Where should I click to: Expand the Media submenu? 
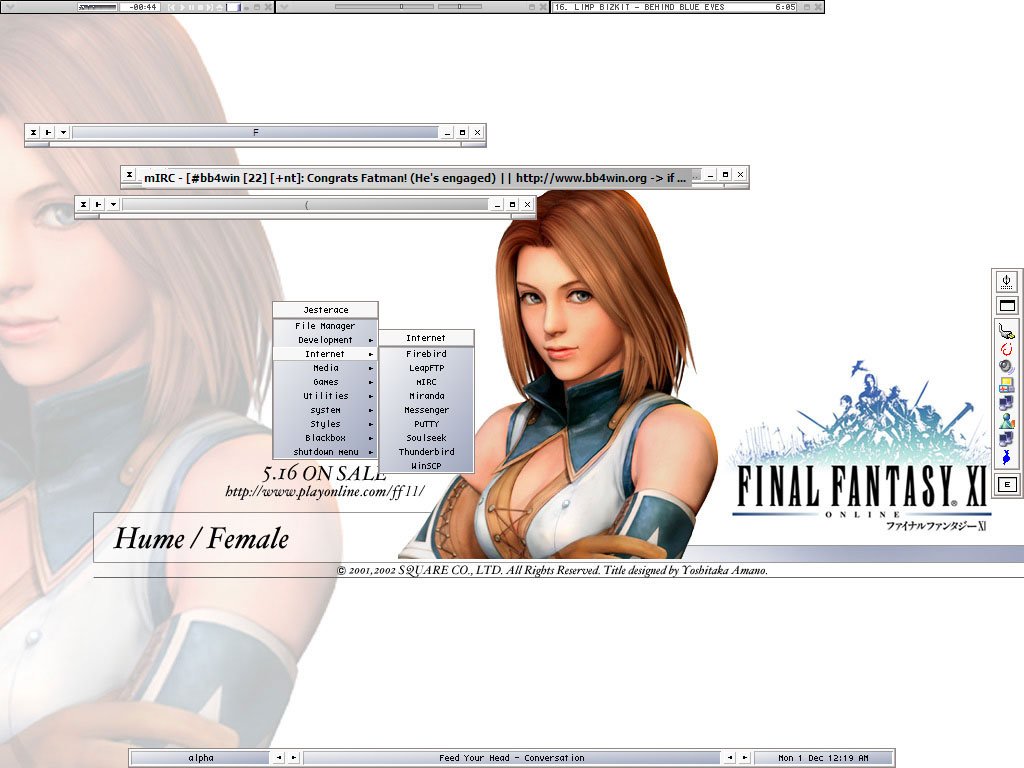click(325, 368)
